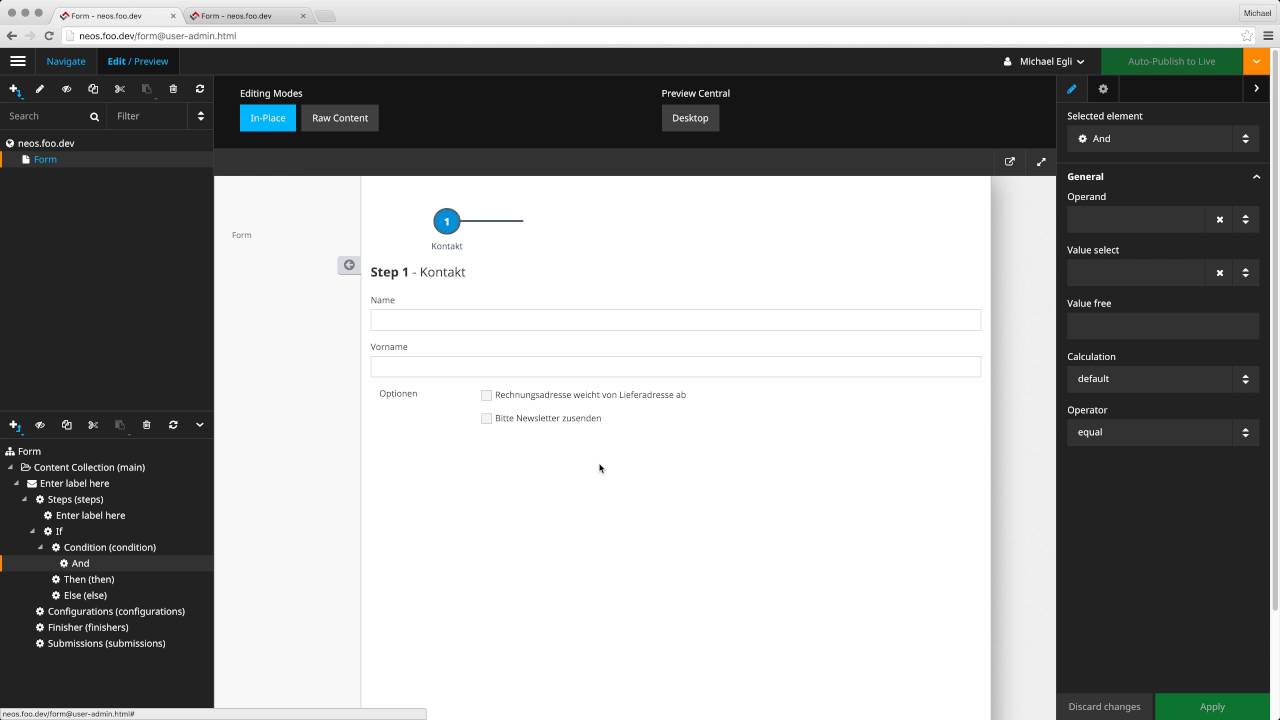Collapse the Content Collection (main) node
This screenshot has height=720, width=1280.
tap(11, 467)
